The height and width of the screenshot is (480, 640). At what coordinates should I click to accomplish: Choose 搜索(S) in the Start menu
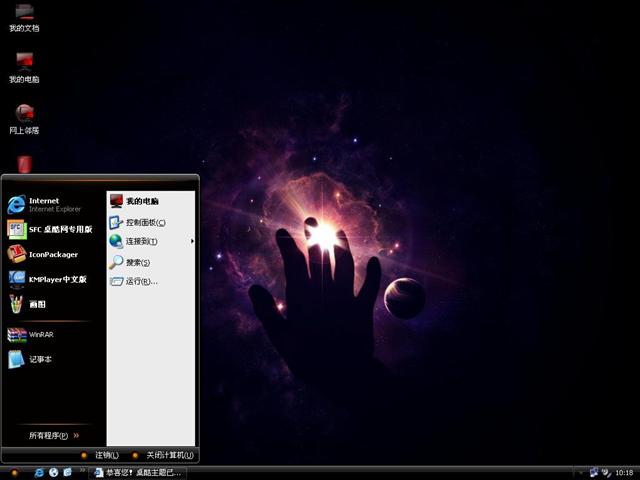click(x=137, y=262)
